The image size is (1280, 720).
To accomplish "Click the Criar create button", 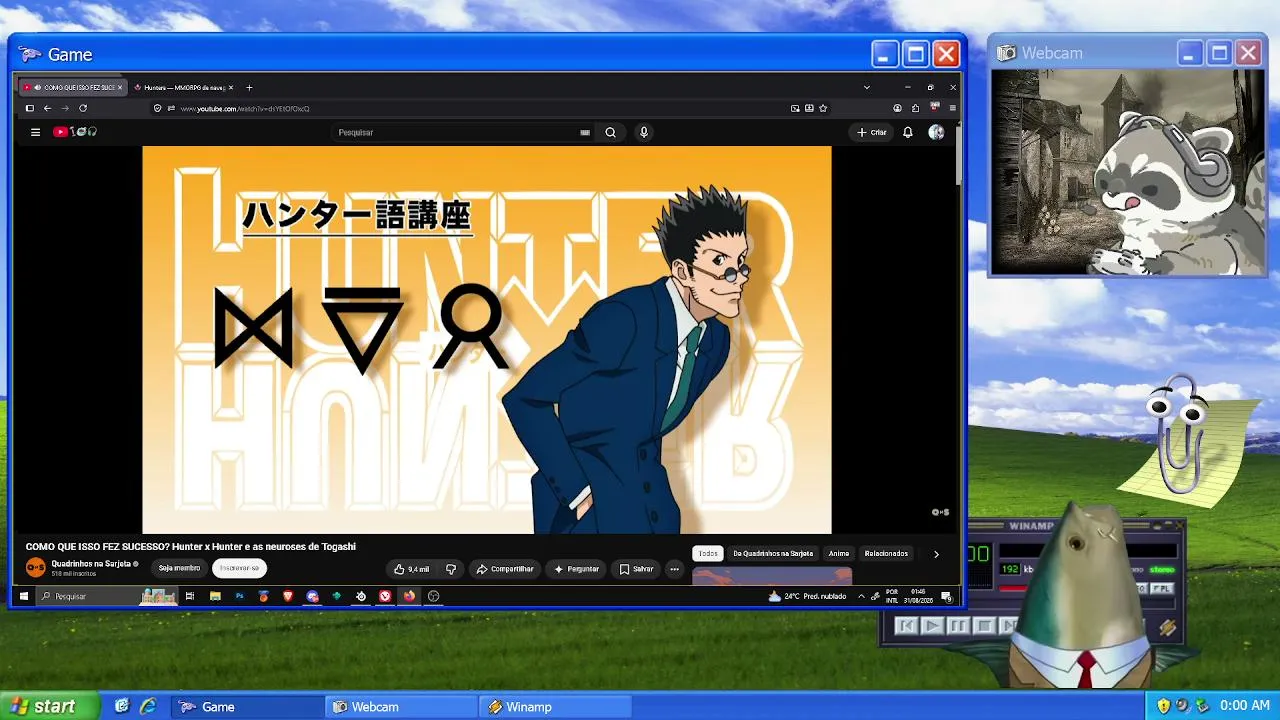I will 871,132.
